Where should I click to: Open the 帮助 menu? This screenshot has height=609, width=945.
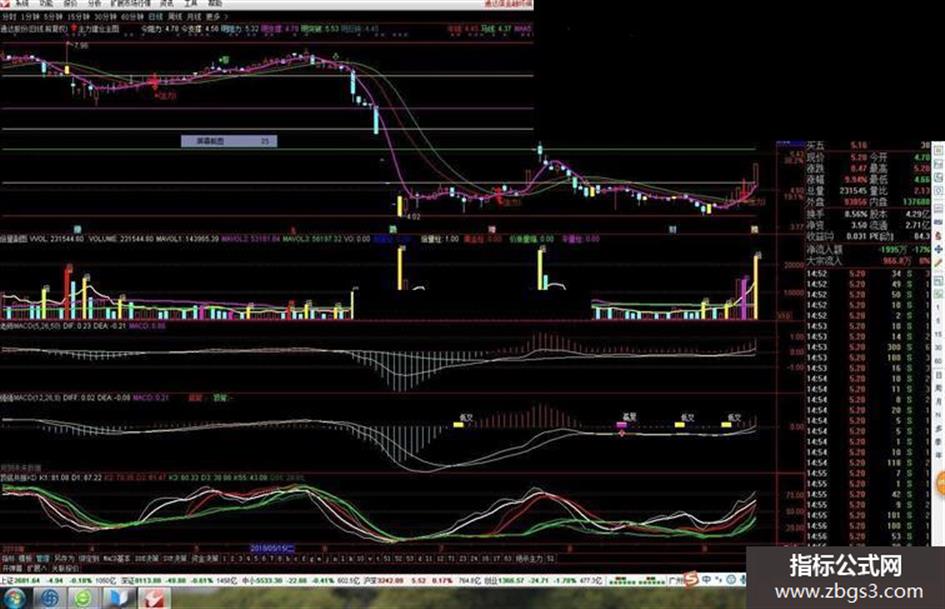click(215, 4)
